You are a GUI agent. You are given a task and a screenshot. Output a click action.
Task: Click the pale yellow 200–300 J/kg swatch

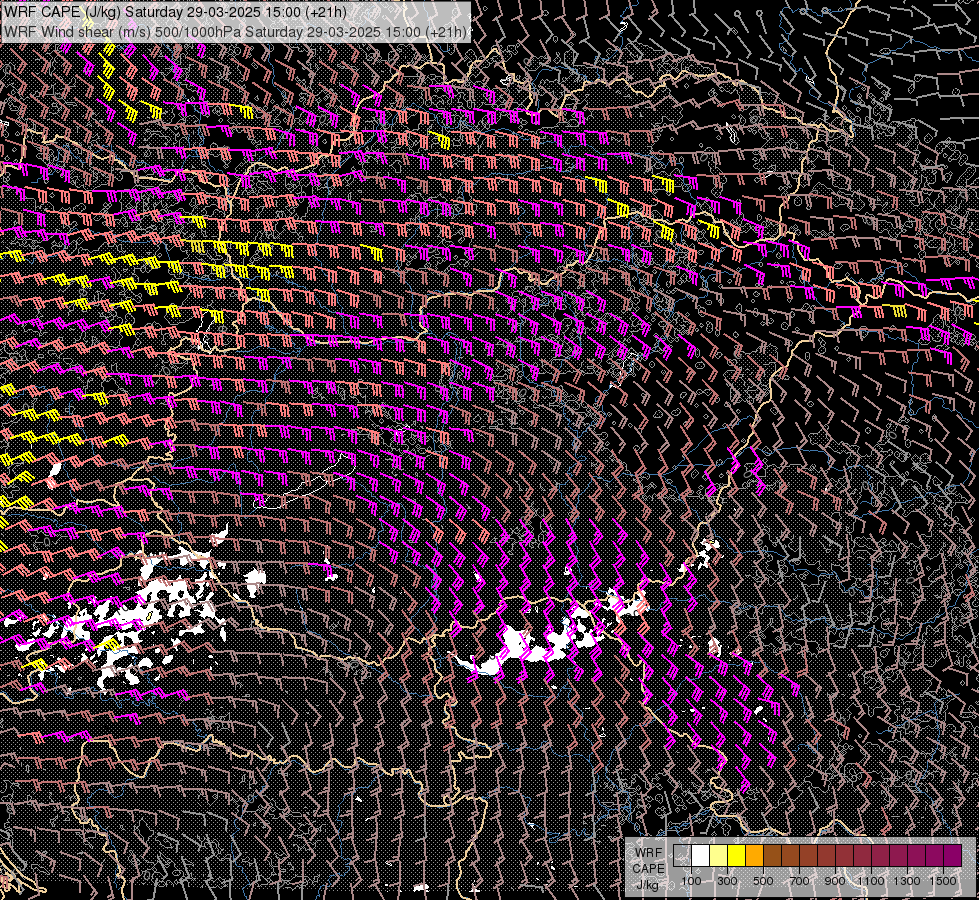tap(719, 856)
